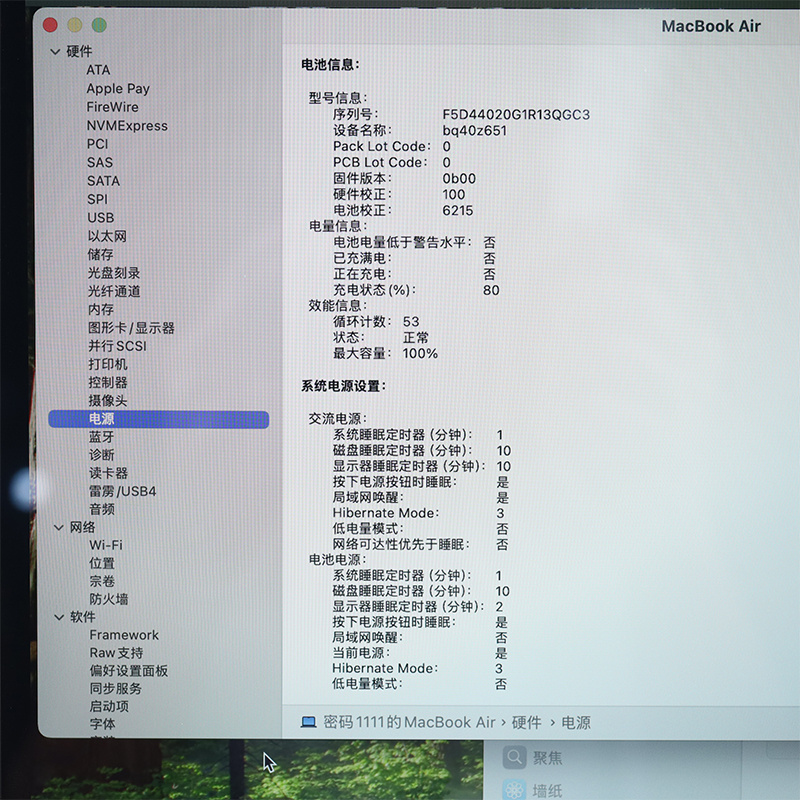
Task: Click cycle count value 53
Action: point(411,322)
